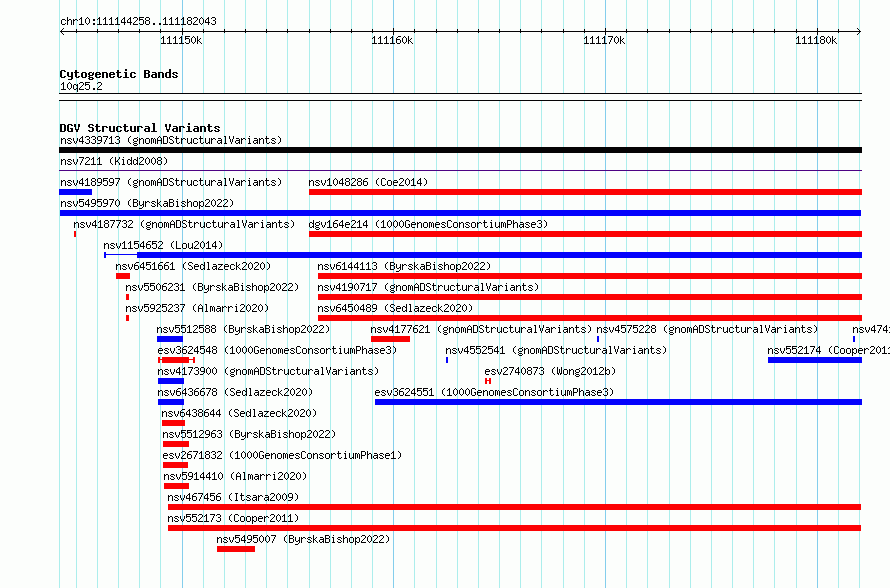Screen dimensions: 890x588
Task: Click nsv4575228 gnomADStructuralVariants label
Action: click(x=707, y=329)
